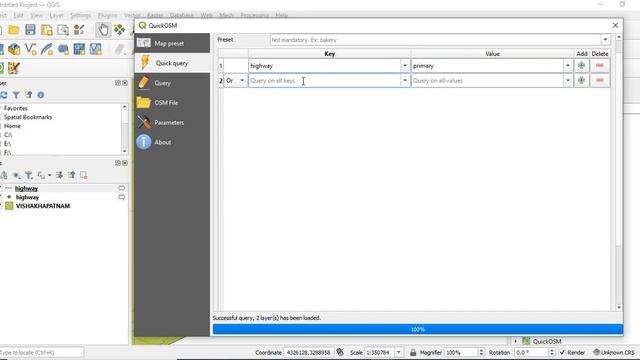Click Unknown CRS in status bar
This screenshot has height=360, width=640.
[x=614, y=352]
